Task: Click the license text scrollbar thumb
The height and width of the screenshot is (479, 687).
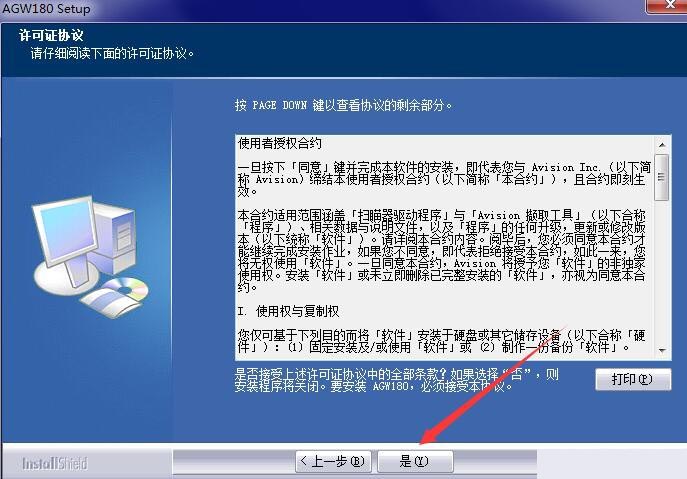Action: coord(662,177)
